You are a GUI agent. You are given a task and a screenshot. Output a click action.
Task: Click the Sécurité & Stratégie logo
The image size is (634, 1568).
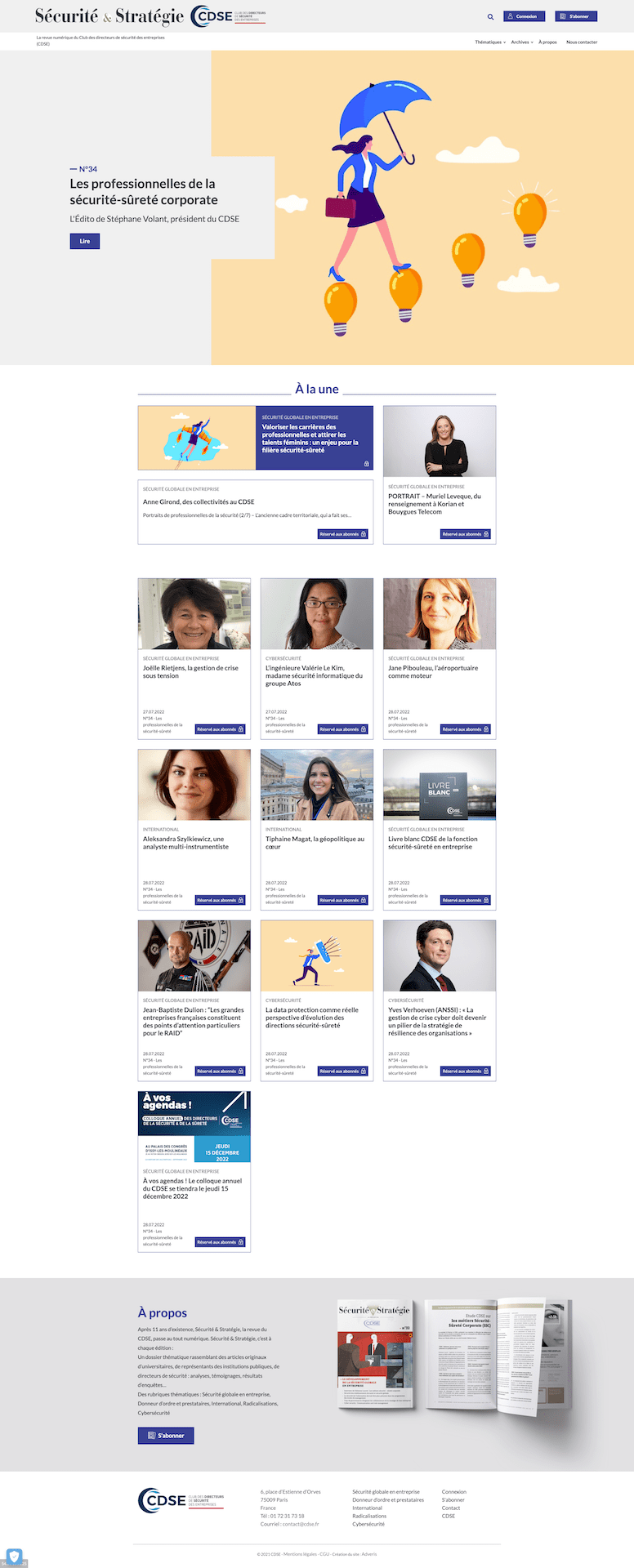point(109,16)
